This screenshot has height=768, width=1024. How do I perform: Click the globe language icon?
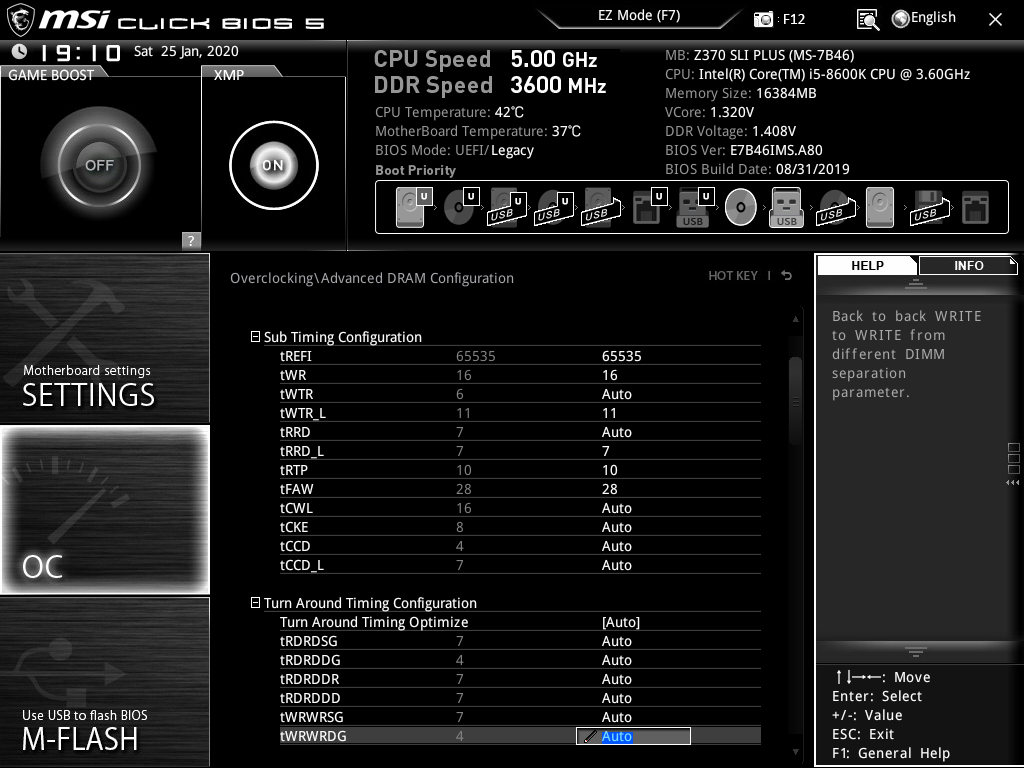click(901, 18)
